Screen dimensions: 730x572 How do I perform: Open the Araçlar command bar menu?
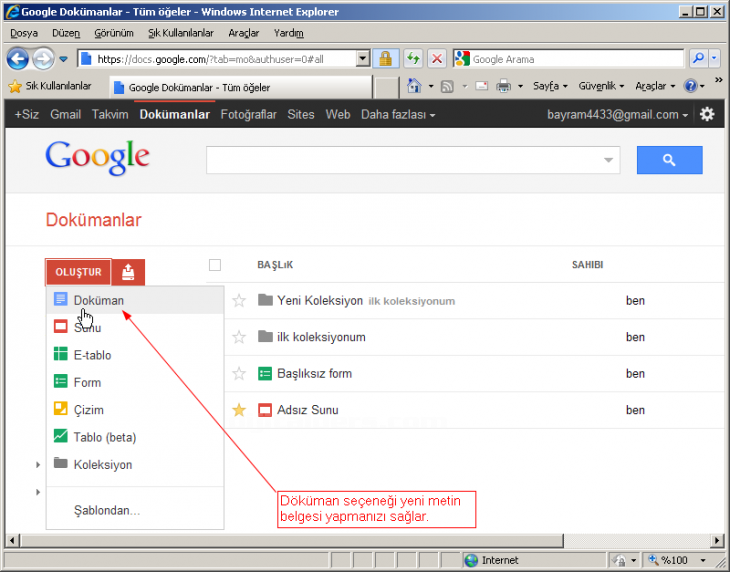click(x=655, y=86)
